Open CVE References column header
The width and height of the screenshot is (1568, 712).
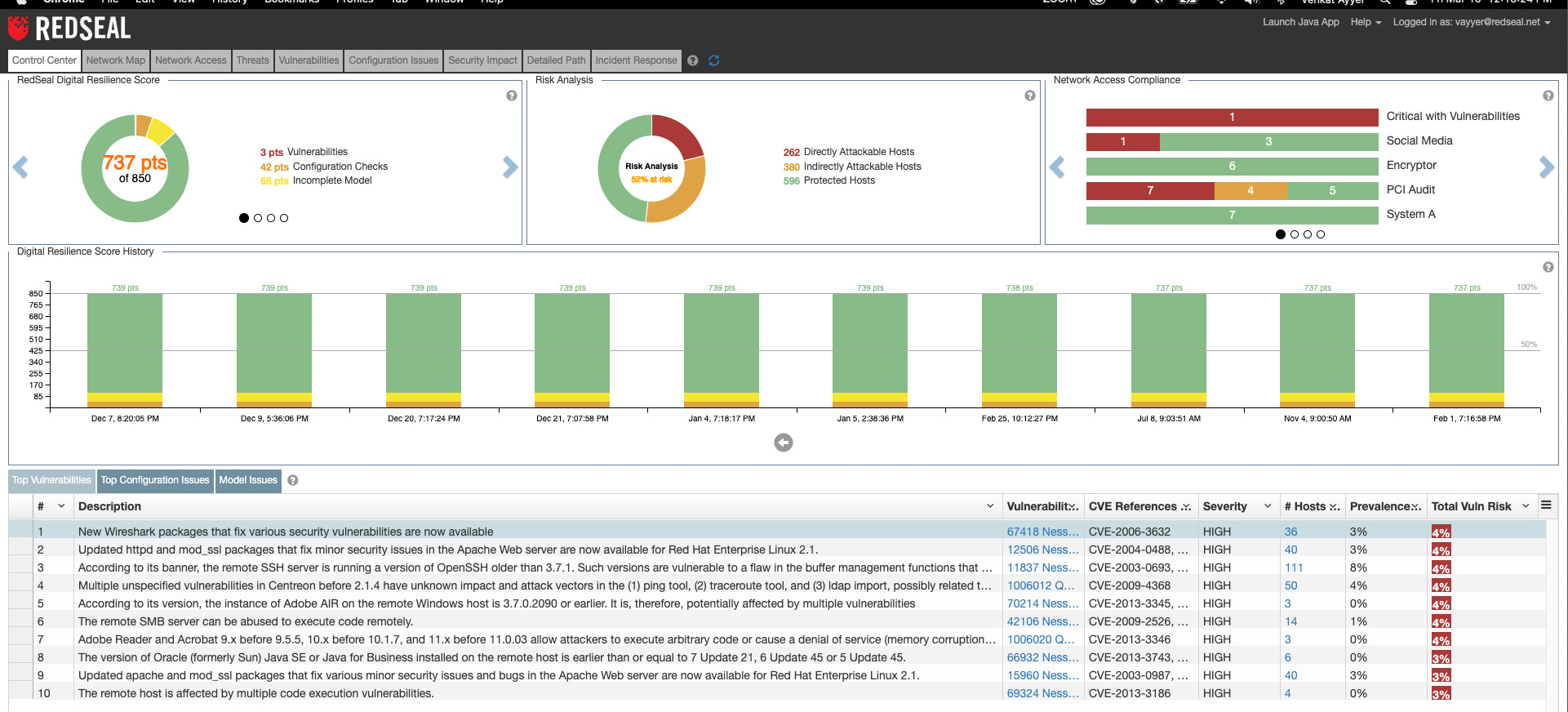coord(1140,506)
